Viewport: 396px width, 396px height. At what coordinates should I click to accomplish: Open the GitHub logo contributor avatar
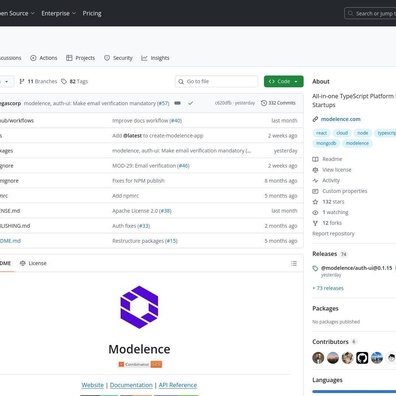(x=362, y=358)
